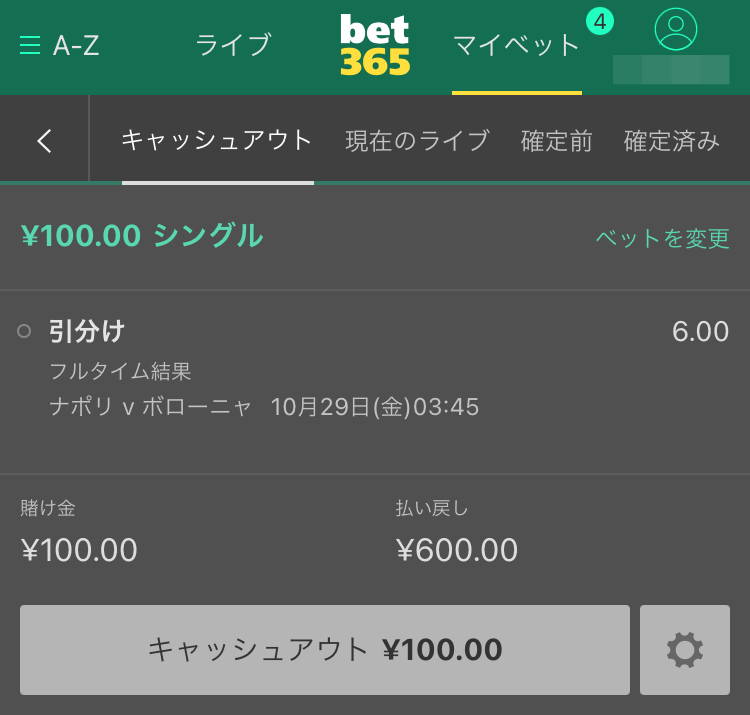Click the bet365 logo
This screenshot has width=750, height=715.
375,44
